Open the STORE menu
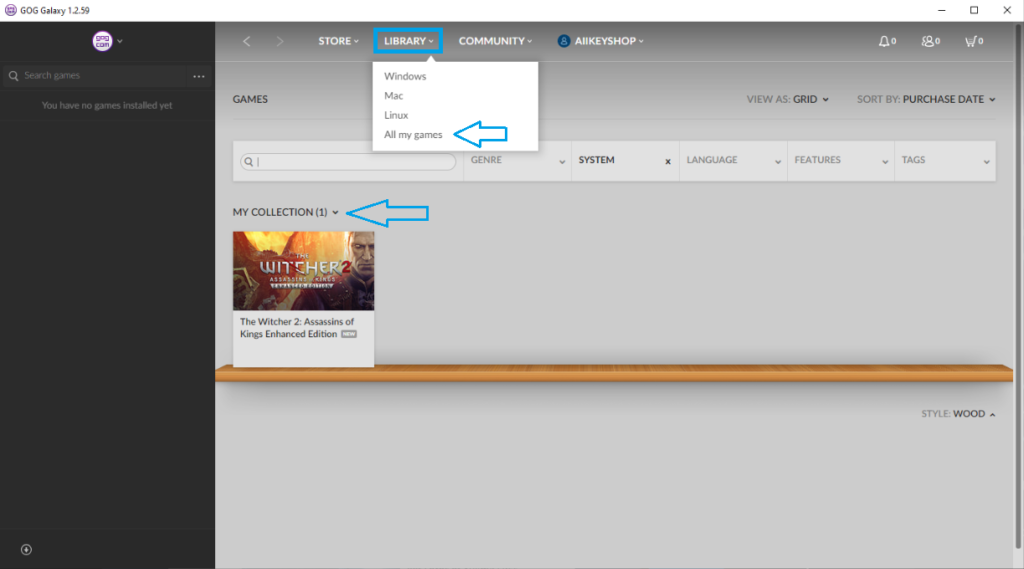Viewport: 1024px width, 569px height. 339,41
